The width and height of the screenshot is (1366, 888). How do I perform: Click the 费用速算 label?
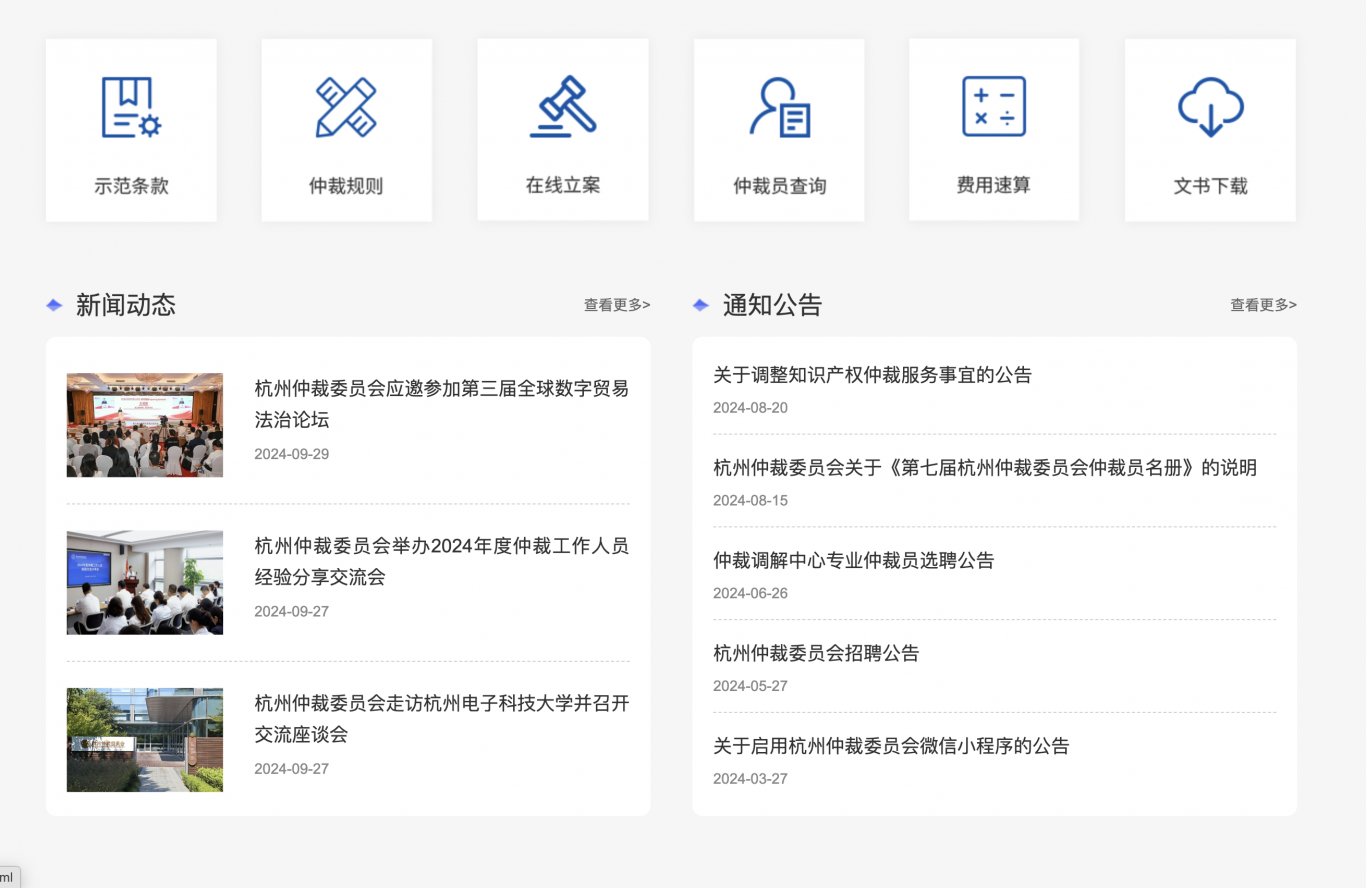(x=994, y=185)
